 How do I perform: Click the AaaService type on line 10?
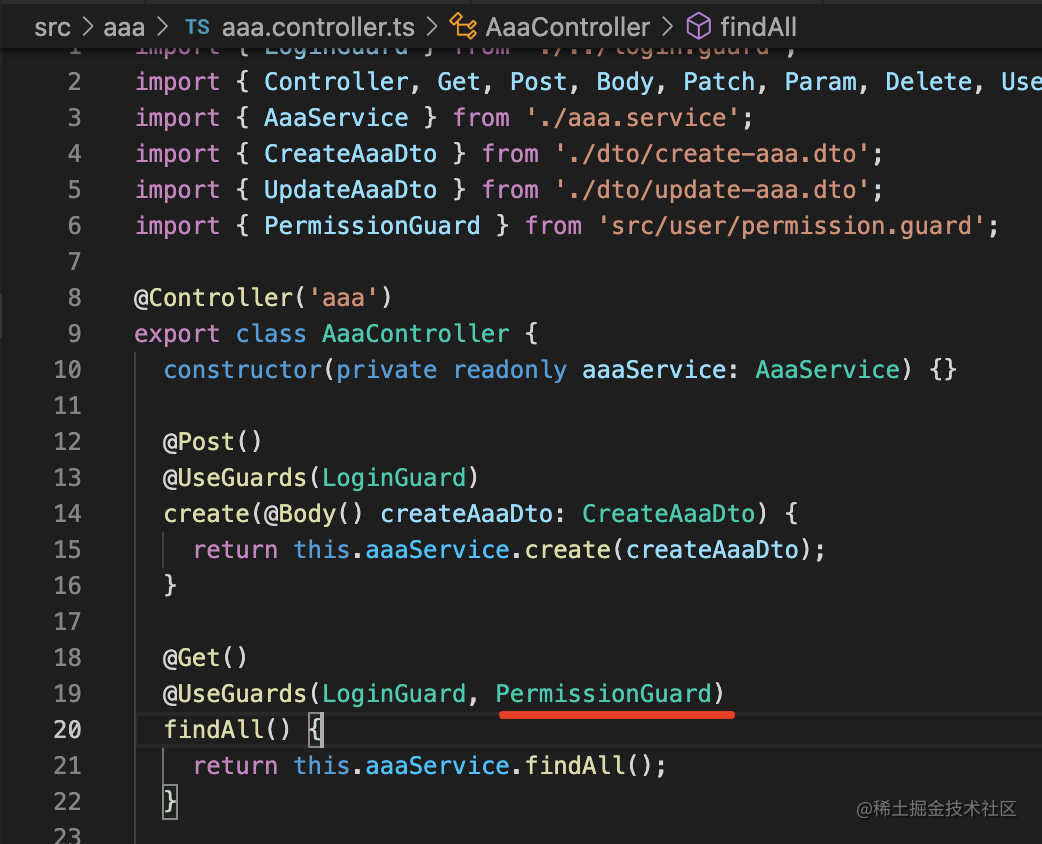[x=827, y=369]
